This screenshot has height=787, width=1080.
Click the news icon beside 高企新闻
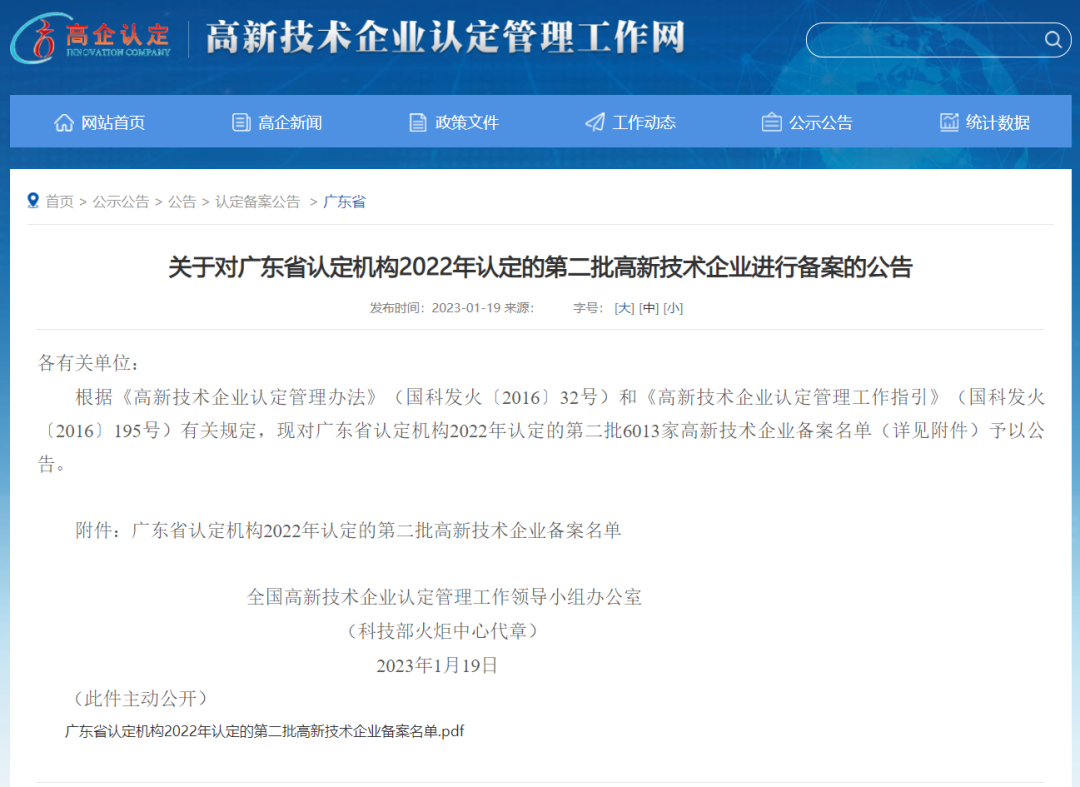241,123
